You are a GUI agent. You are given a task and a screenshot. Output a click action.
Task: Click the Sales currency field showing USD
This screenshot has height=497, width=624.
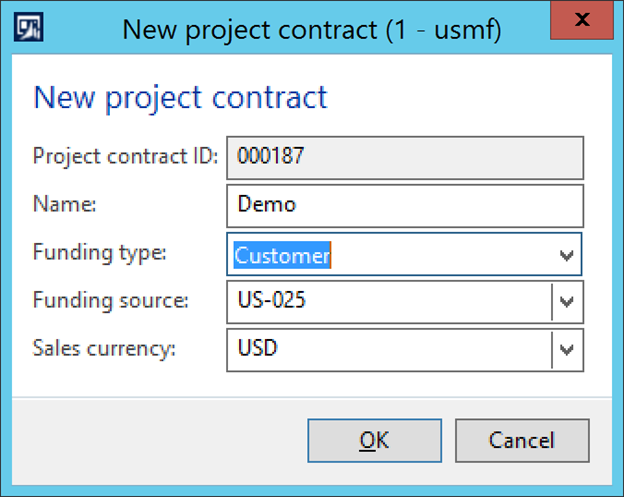(390, 349)
